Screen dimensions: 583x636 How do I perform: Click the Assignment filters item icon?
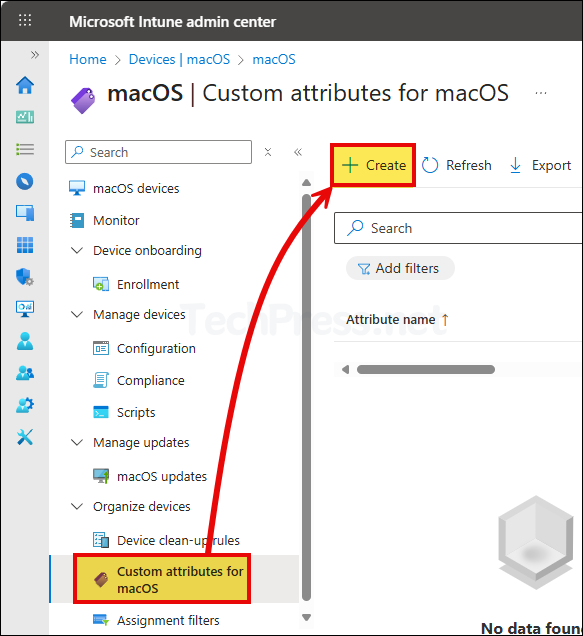[x=101, y=620]
